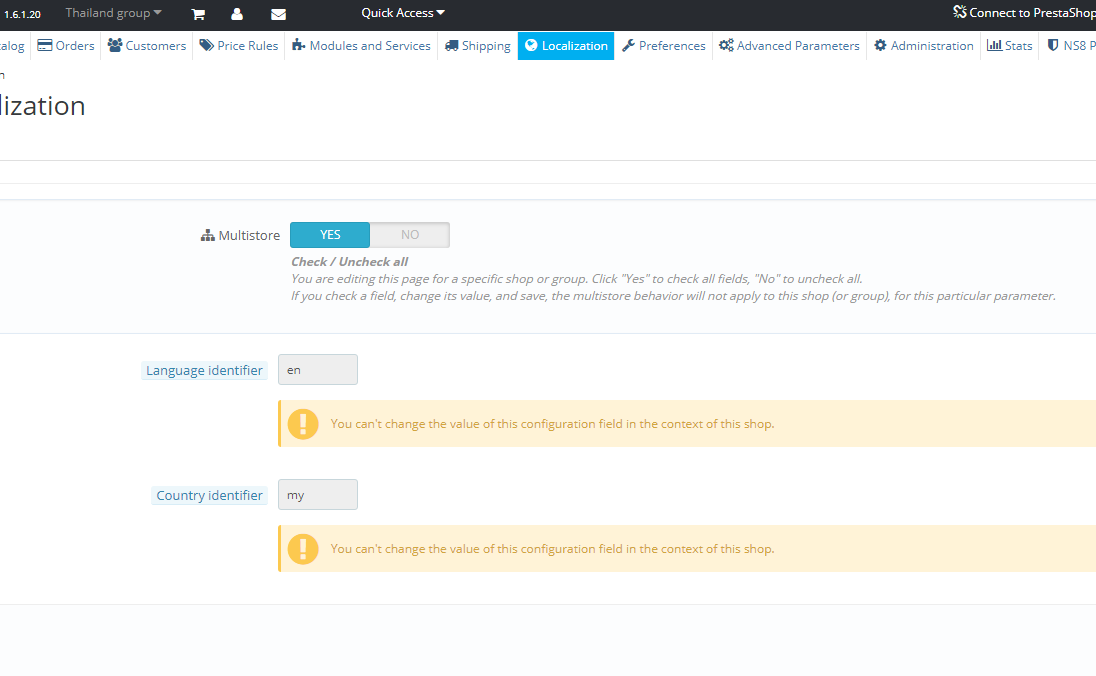Click the Shipping truck icon
This screenshot has width=1096, height=676.
pyautogui.click(x=452, y=46)
